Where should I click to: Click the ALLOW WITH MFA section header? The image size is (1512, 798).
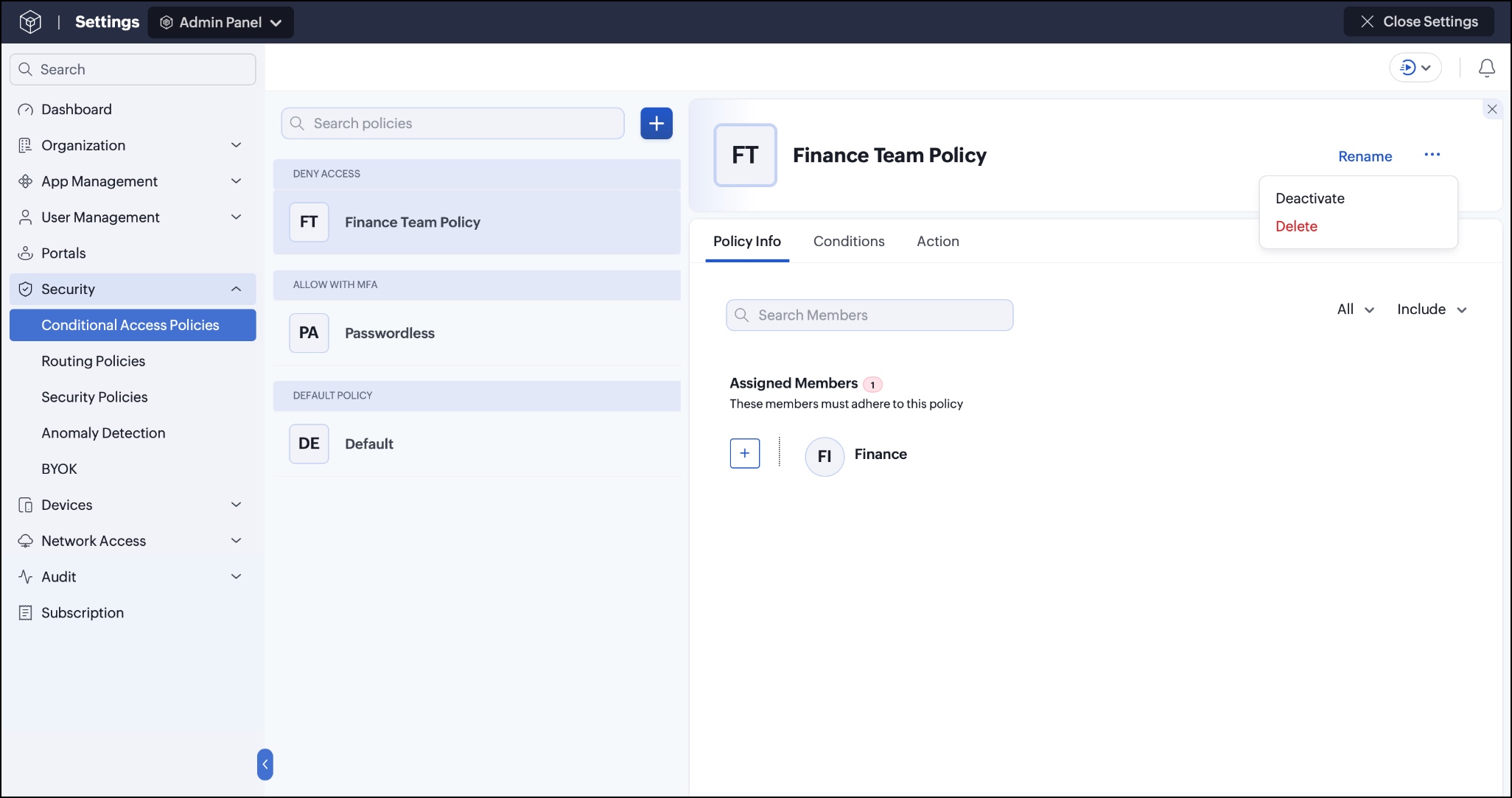(x=477, y=285)
